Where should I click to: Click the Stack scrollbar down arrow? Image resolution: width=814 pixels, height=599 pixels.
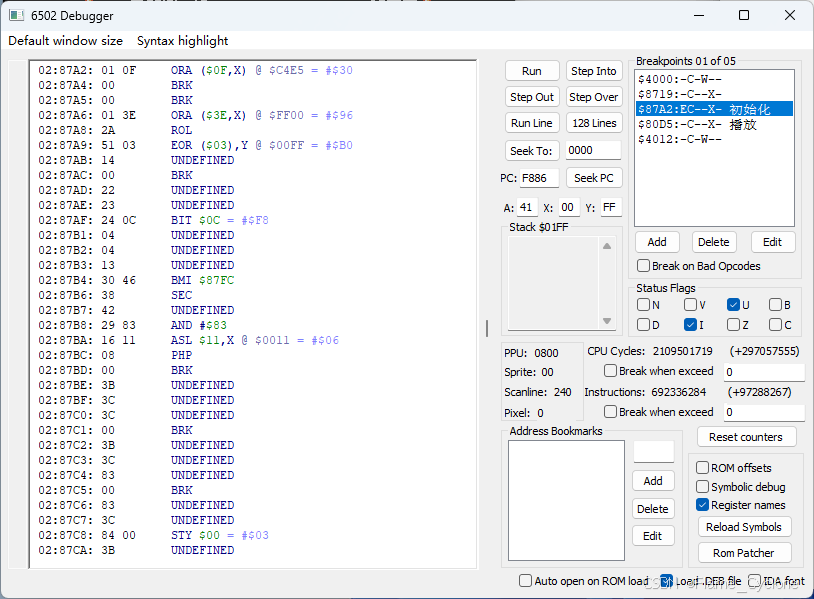(x=607, y=321)
